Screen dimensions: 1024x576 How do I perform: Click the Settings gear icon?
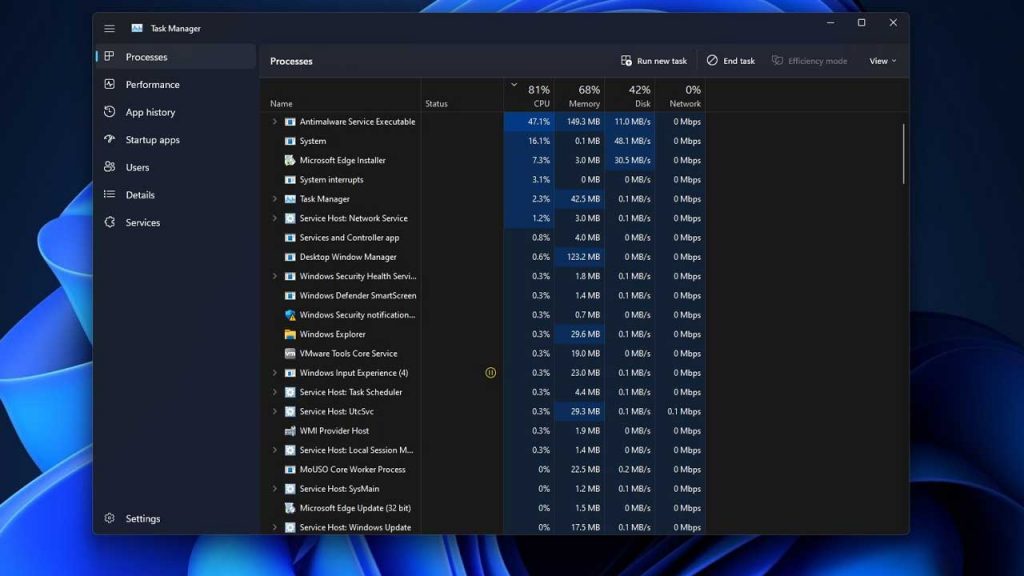(x=109, y=518)
